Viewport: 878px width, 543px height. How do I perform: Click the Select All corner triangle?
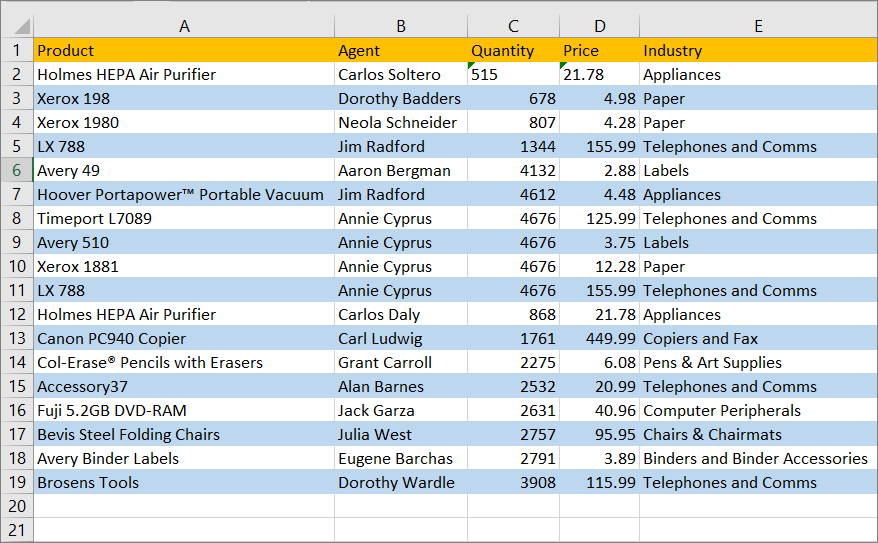tap(21, 26)
